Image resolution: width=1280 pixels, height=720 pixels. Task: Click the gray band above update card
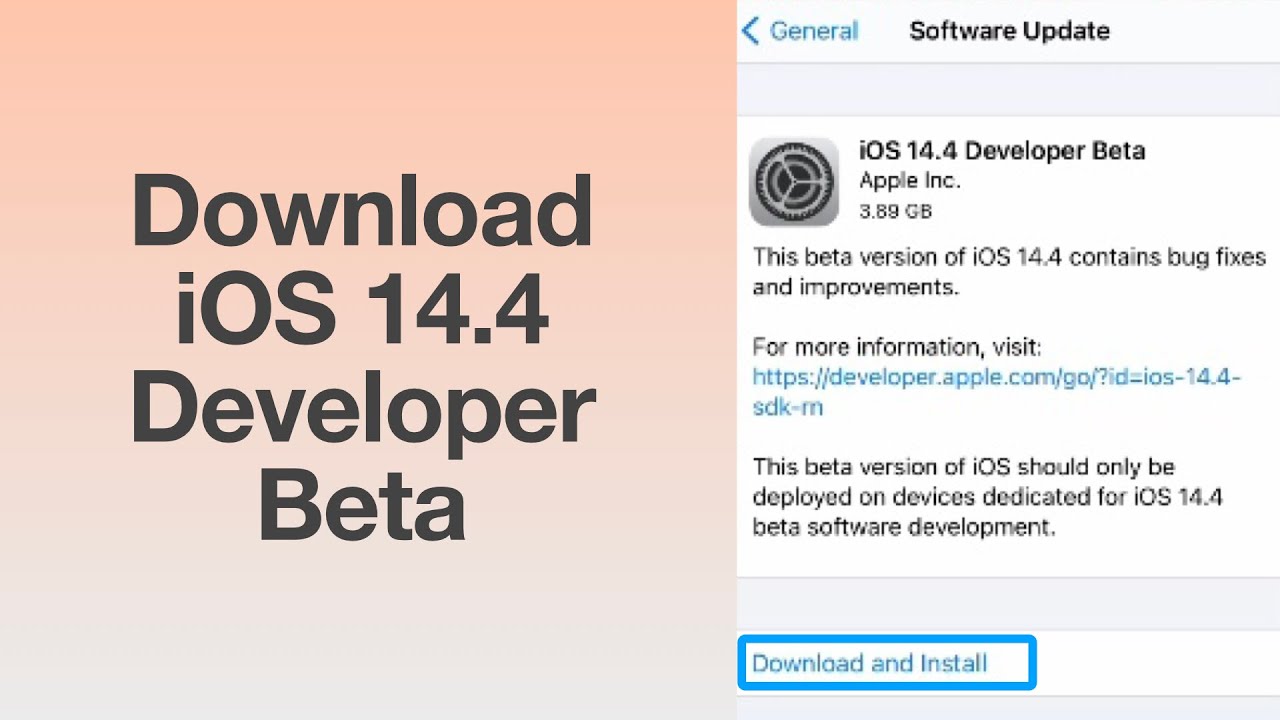[1008, 88]
